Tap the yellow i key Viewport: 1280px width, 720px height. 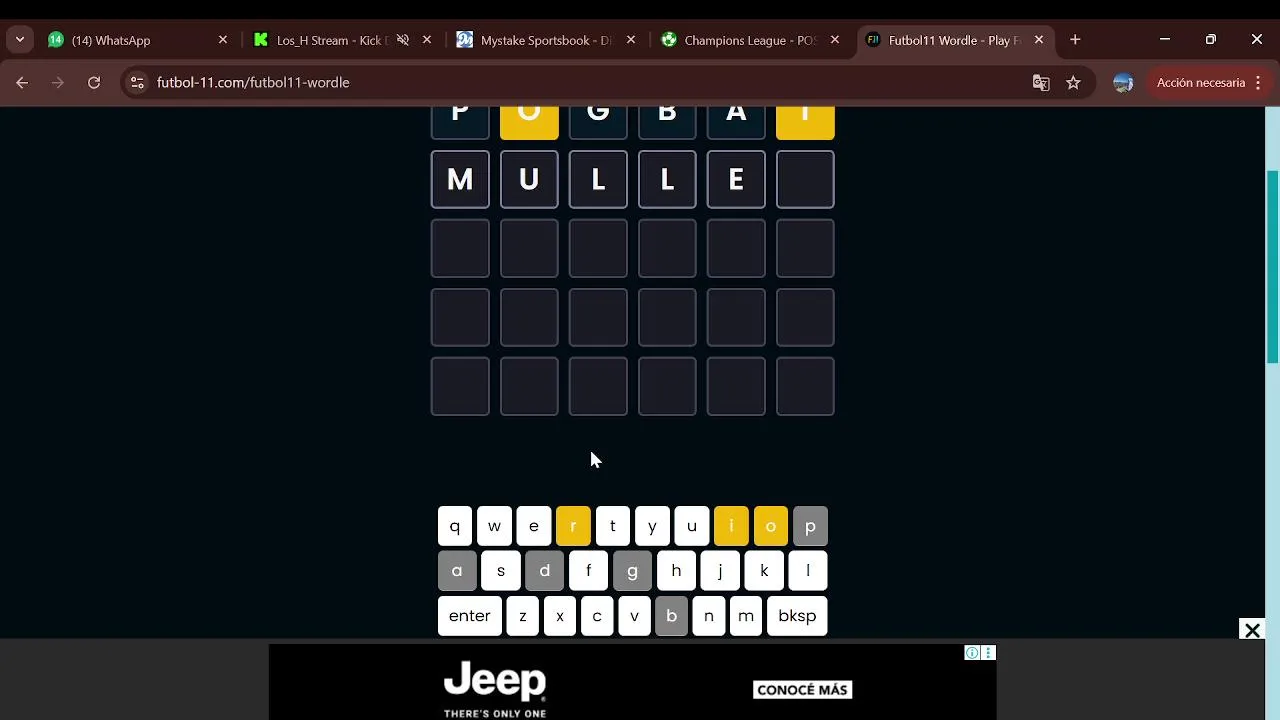[x=731, y=526]
